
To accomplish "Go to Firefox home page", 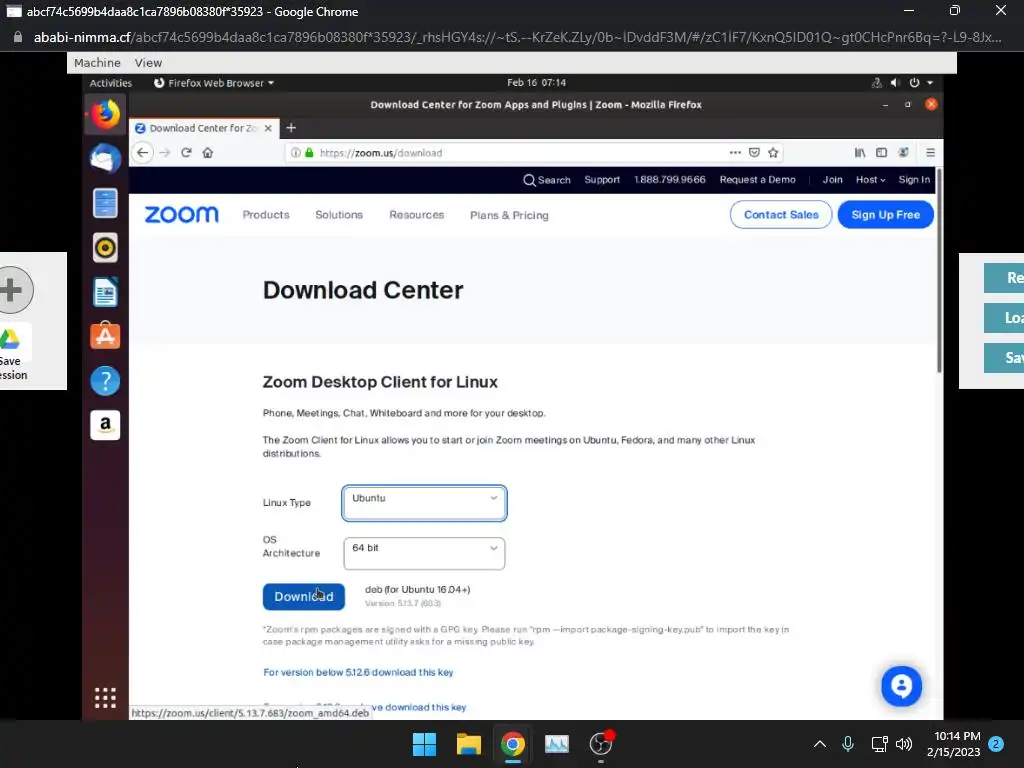I will [x=208, y=153].
